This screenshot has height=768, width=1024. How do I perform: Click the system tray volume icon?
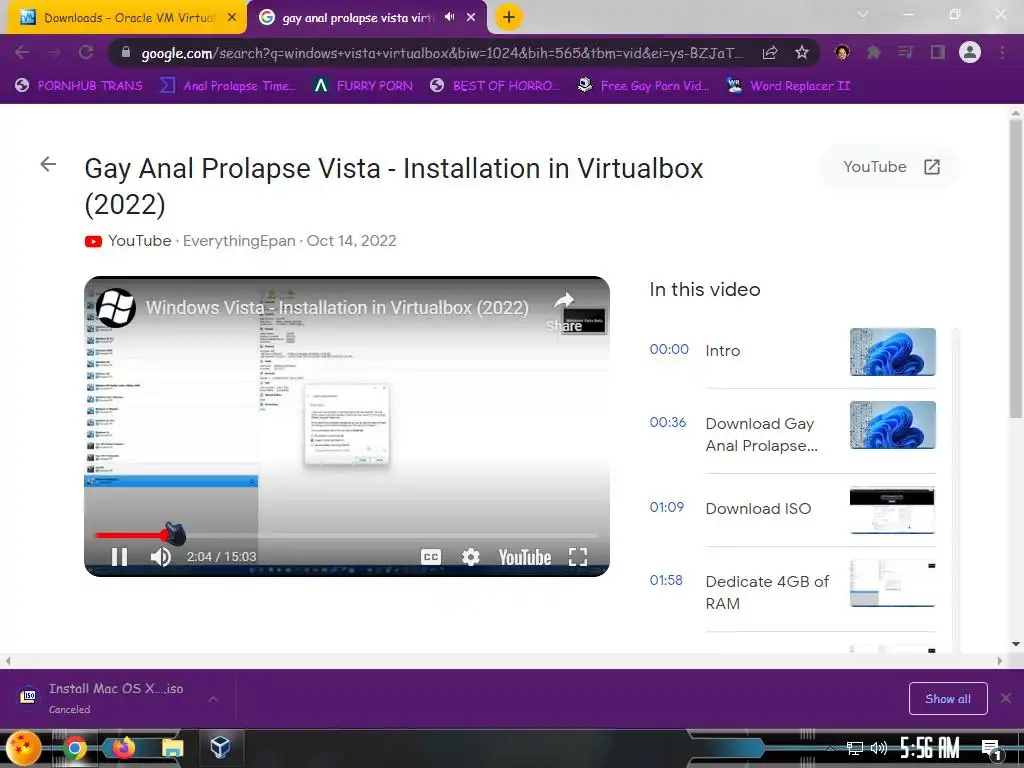[x=878, y=748]
